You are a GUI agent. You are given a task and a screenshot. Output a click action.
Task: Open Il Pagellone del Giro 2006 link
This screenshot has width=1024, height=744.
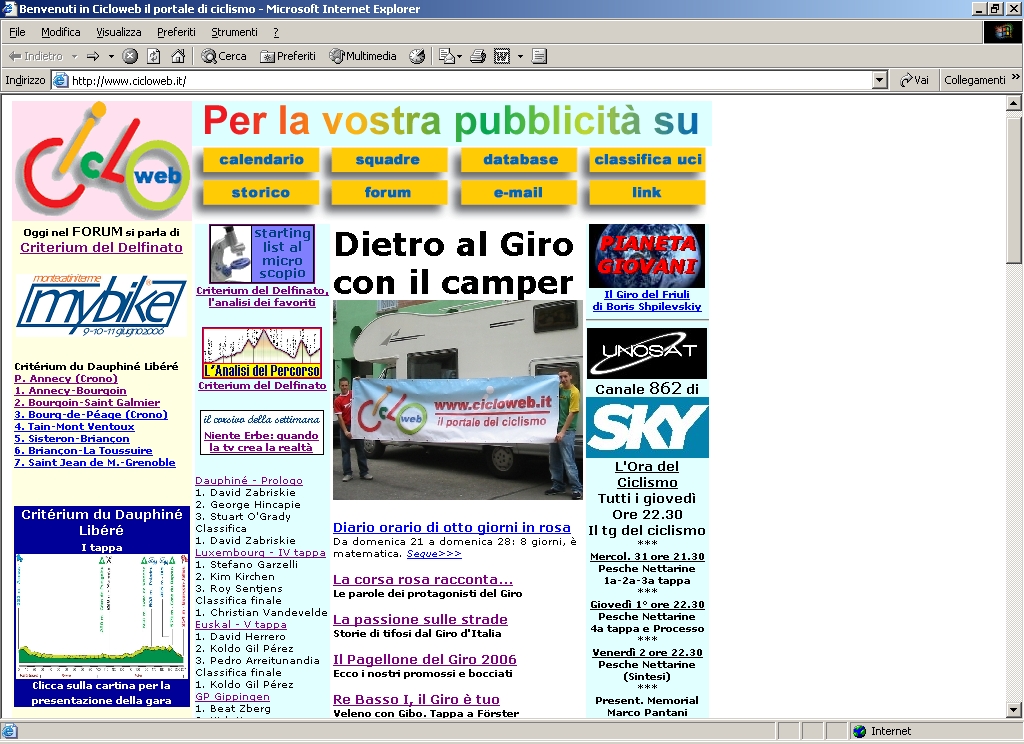coord(424,659)
